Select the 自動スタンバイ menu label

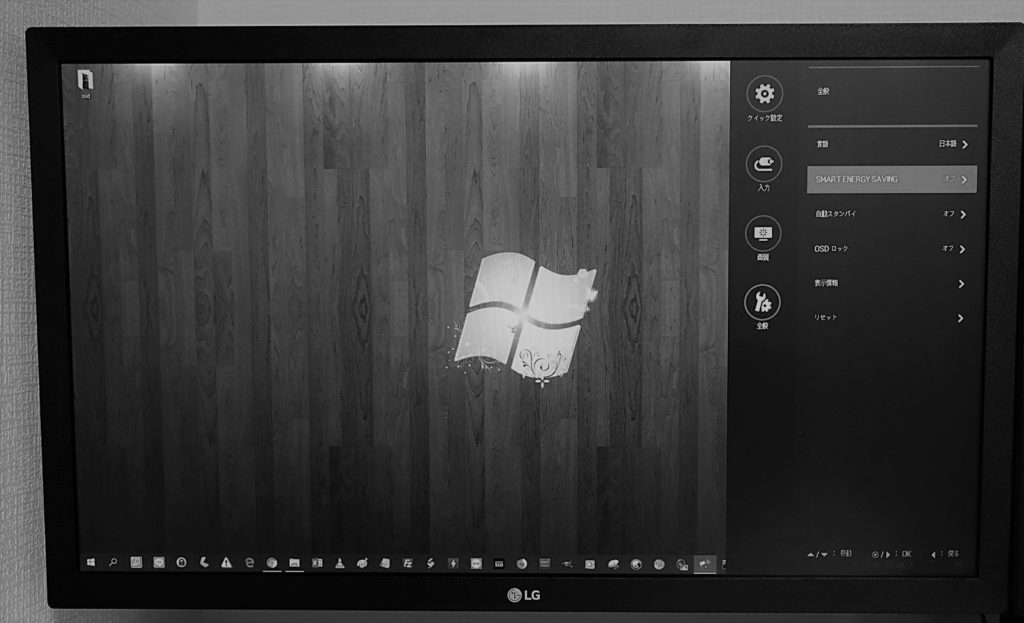pyautogui.click(x=835, y=214)
